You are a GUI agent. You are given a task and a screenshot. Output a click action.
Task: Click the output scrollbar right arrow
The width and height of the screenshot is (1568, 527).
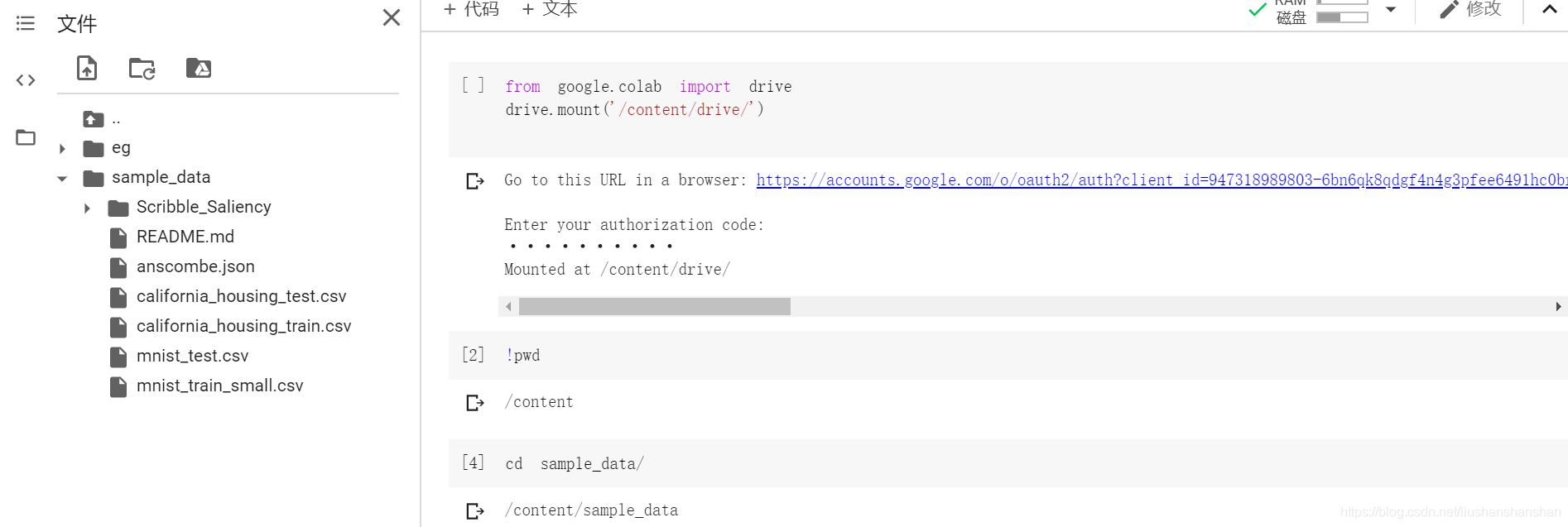[x=1558, y=306]
